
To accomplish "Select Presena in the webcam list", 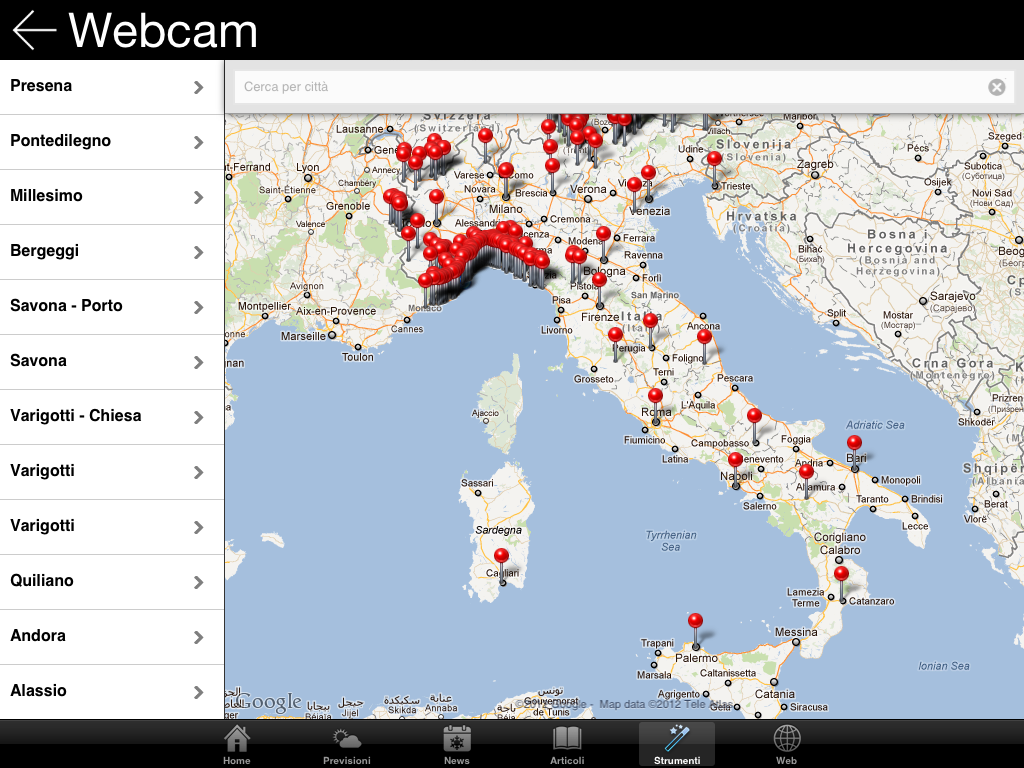I will [112, 87].
